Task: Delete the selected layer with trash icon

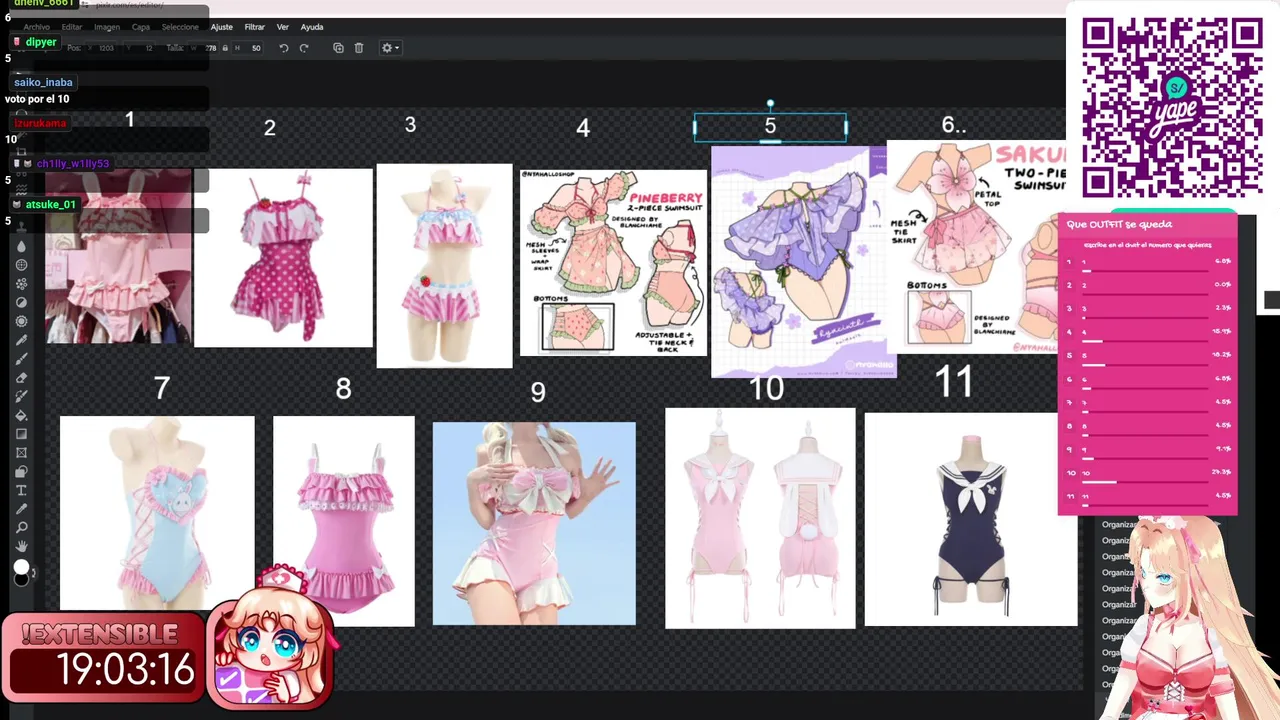Action: point(359,48)
